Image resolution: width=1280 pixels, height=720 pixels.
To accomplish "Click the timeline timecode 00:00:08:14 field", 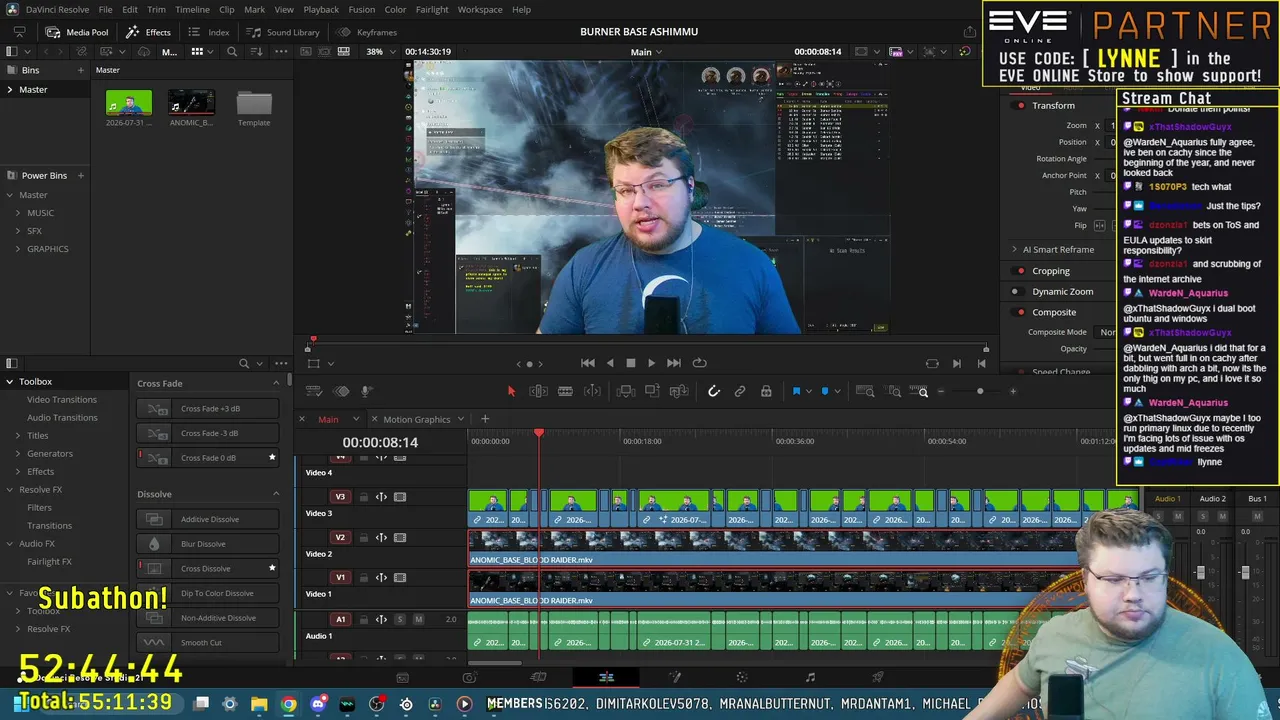I will pos(380,442).
